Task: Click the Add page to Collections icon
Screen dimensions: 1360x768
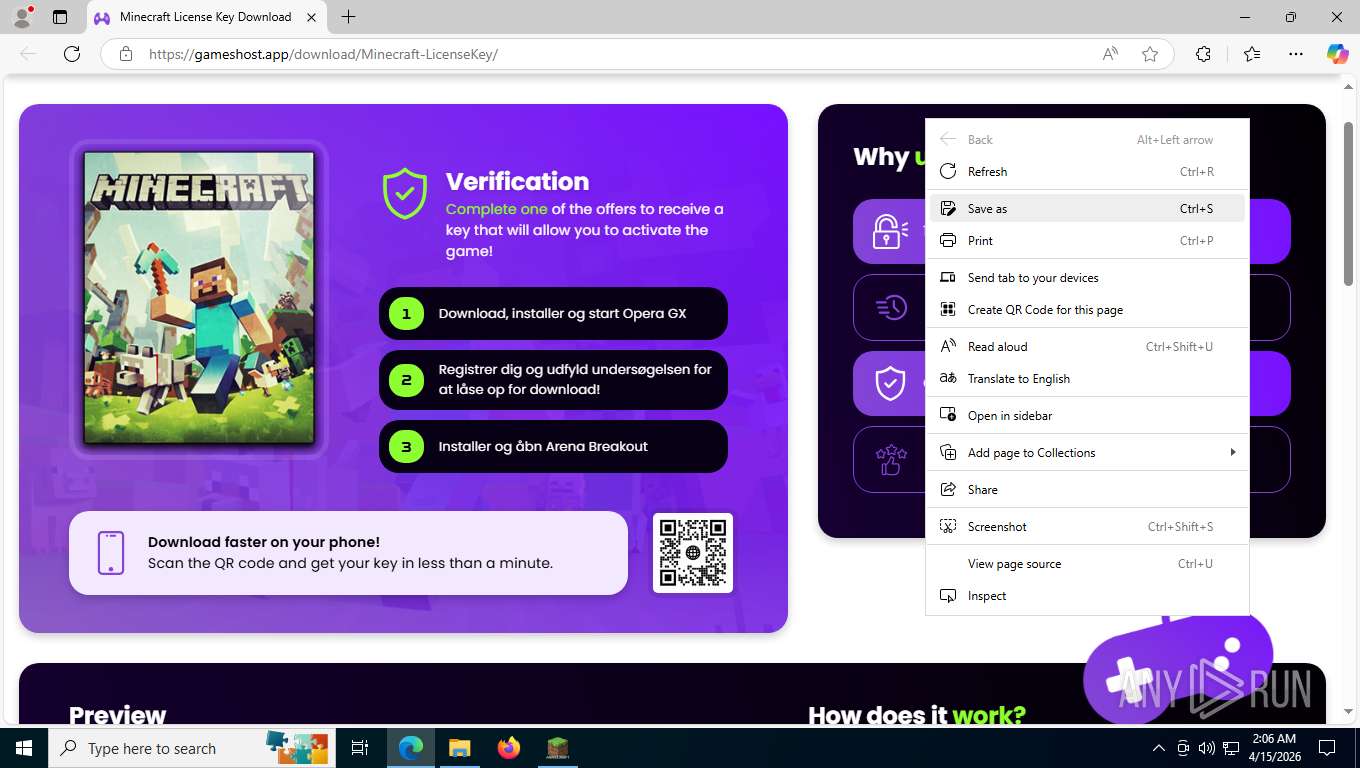Action: pyautogui.click(x=948, y=453)
